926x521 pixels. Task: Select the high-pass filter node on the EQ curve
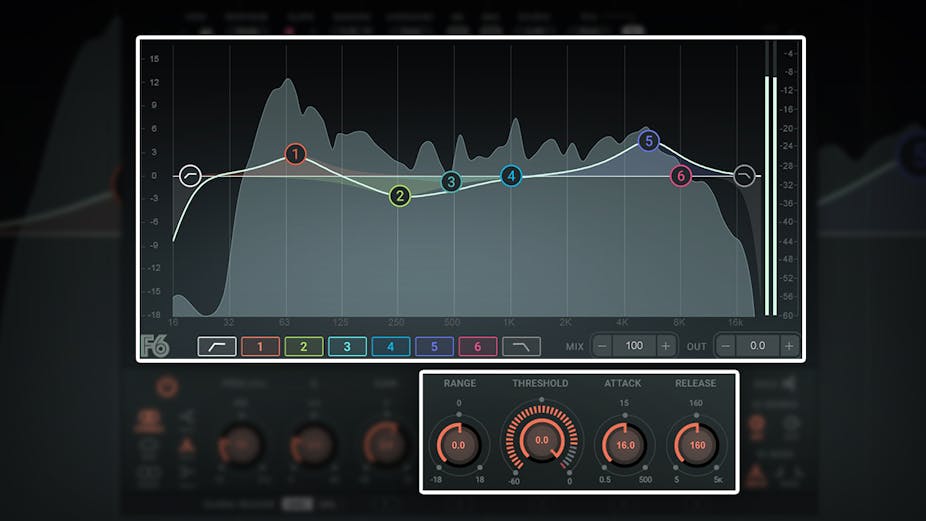190,177
